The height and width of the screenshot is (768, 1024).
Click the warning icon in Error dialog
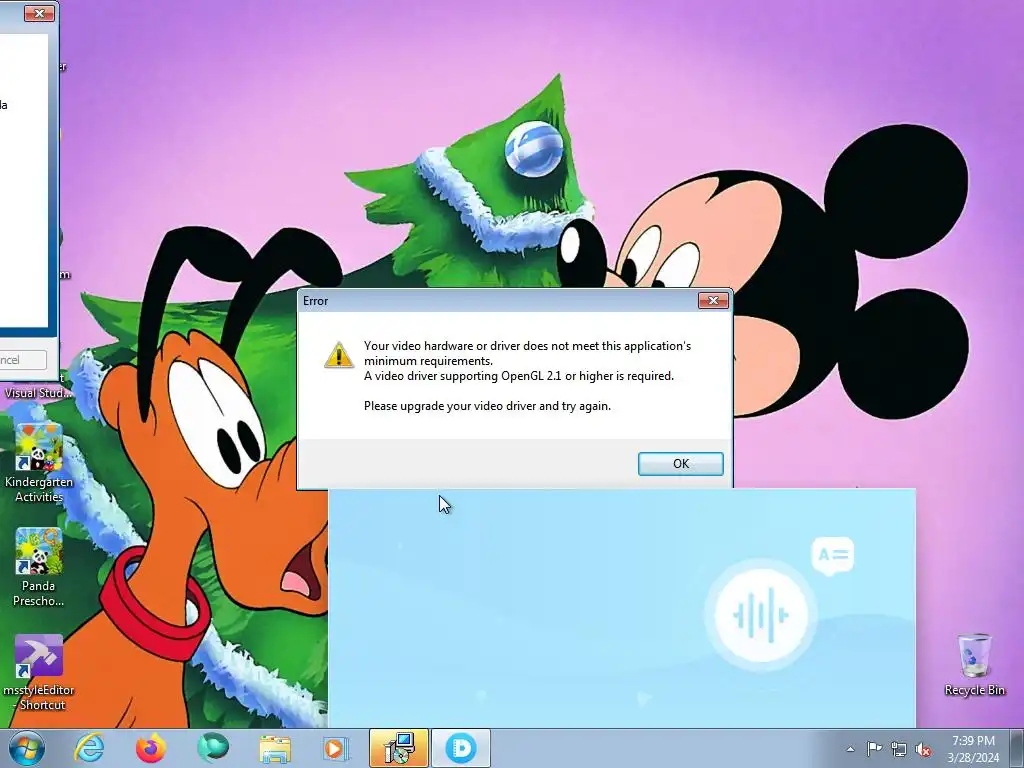(339, 355)
